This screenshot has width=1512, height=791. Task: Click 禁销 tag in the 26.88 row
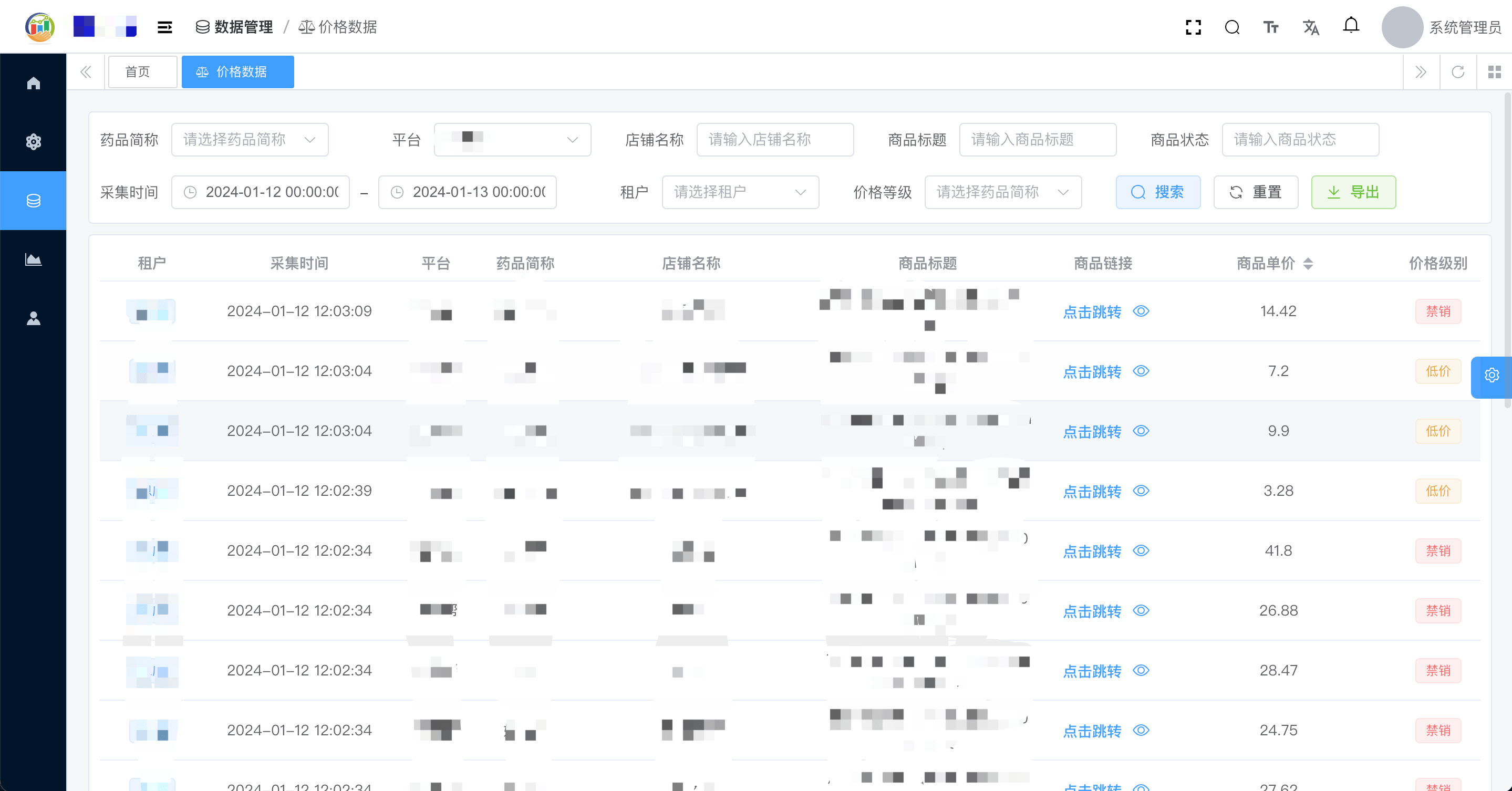[x=1437, y=610]
